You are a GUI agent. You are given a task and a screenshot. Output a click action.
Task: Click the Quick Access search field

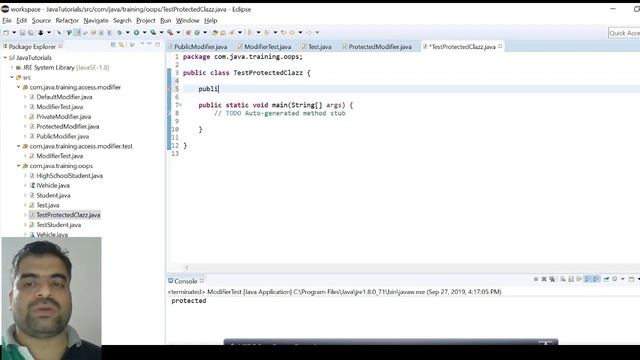624,33
